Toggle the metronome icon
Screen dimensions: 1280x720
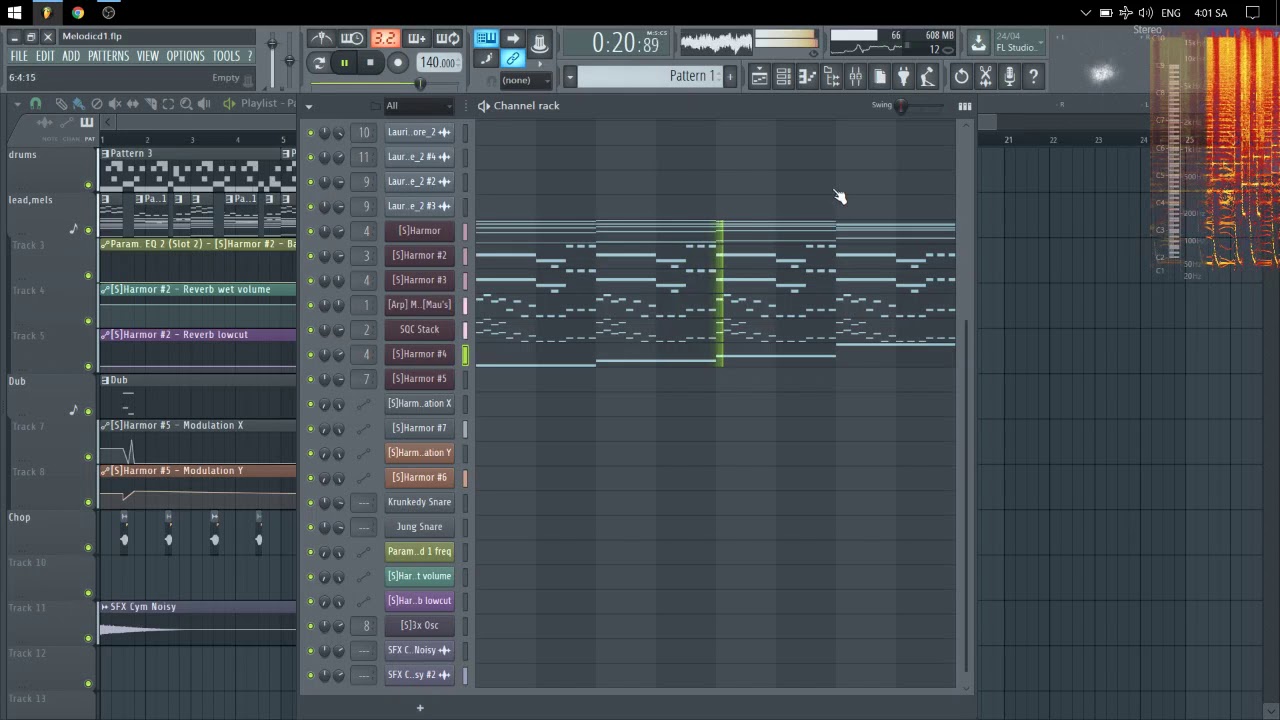[322, 39]
